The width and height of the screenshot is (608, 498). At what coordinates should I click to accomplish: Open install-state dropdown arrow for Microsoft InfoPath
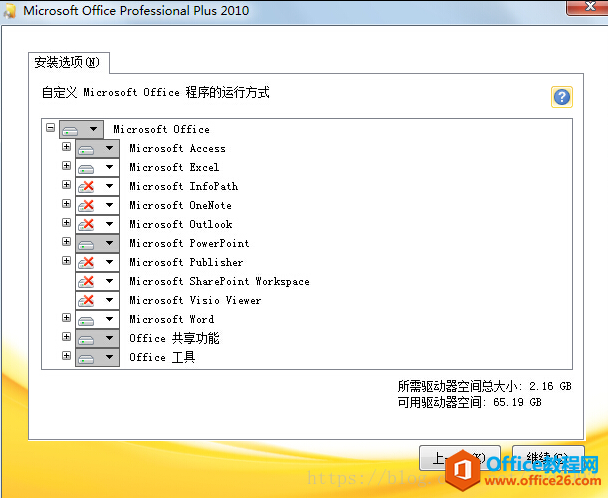pyautogui.click(x=109, y=186)
